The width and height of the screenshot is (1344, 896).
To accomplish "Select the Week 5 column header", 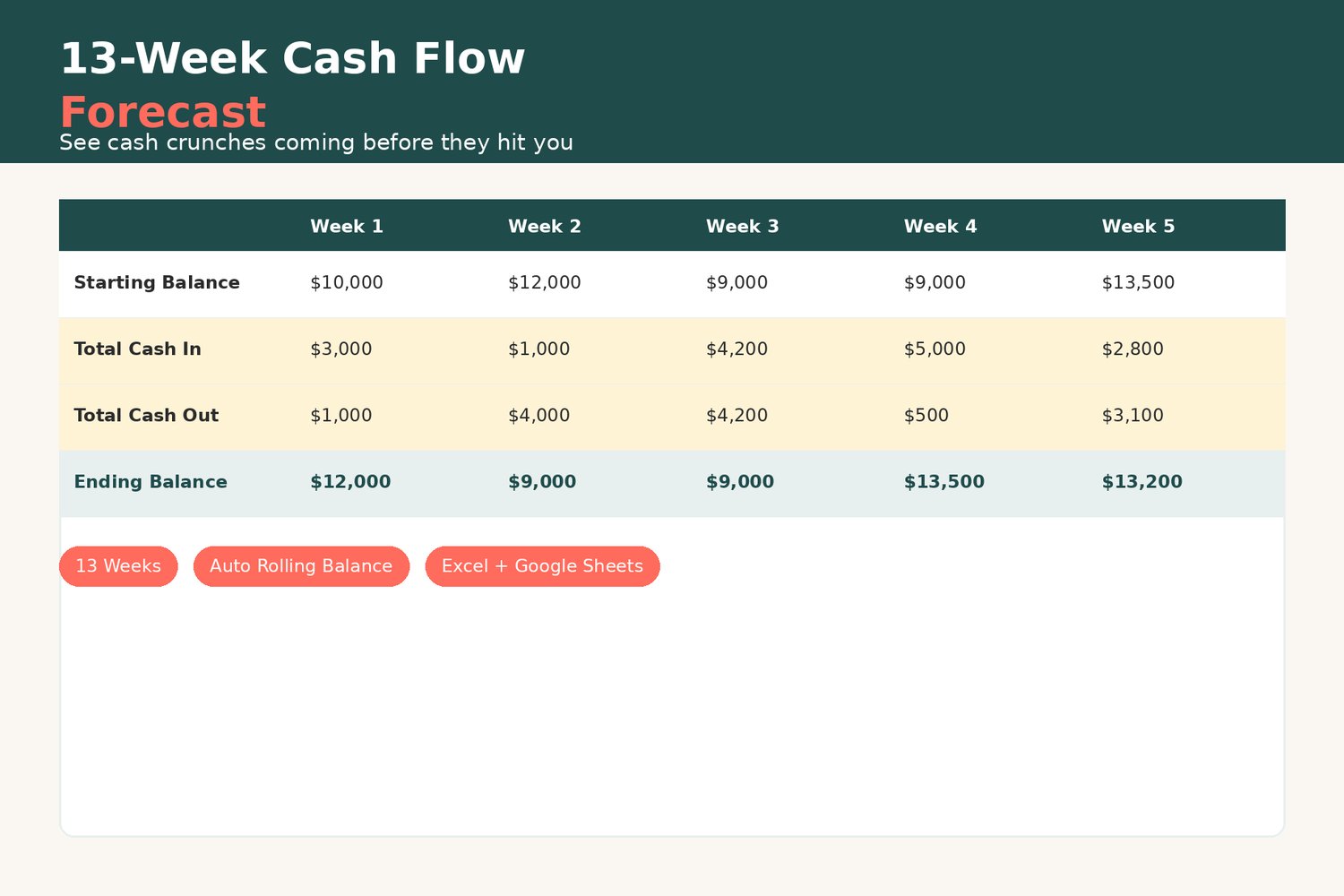I will (1138, 227).
